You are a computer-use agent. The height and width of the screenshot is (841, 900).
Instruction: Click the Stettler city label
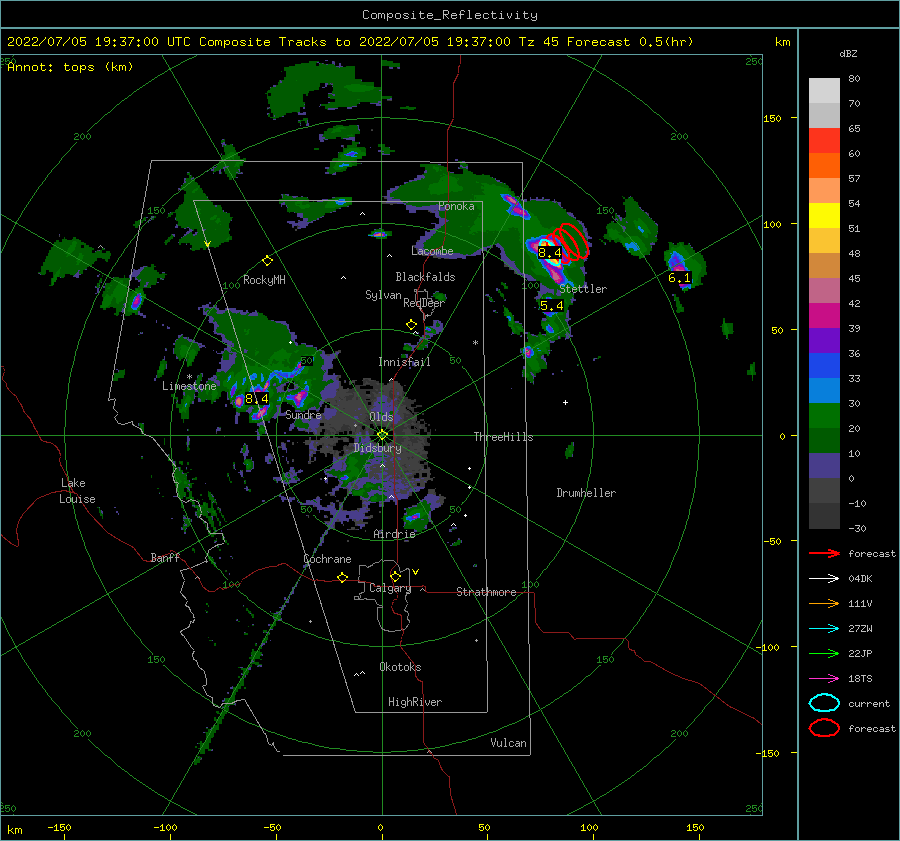click(583, 289)
